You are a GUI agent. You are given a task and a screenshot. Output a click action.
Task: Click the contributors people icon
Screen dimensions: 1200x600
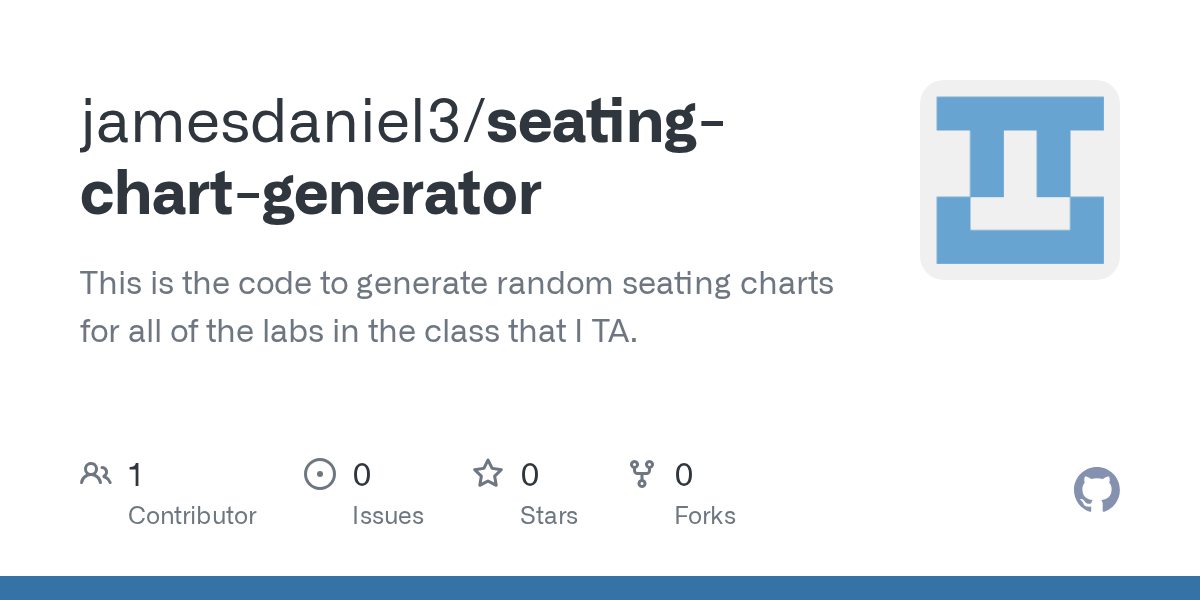coord(96,474)
